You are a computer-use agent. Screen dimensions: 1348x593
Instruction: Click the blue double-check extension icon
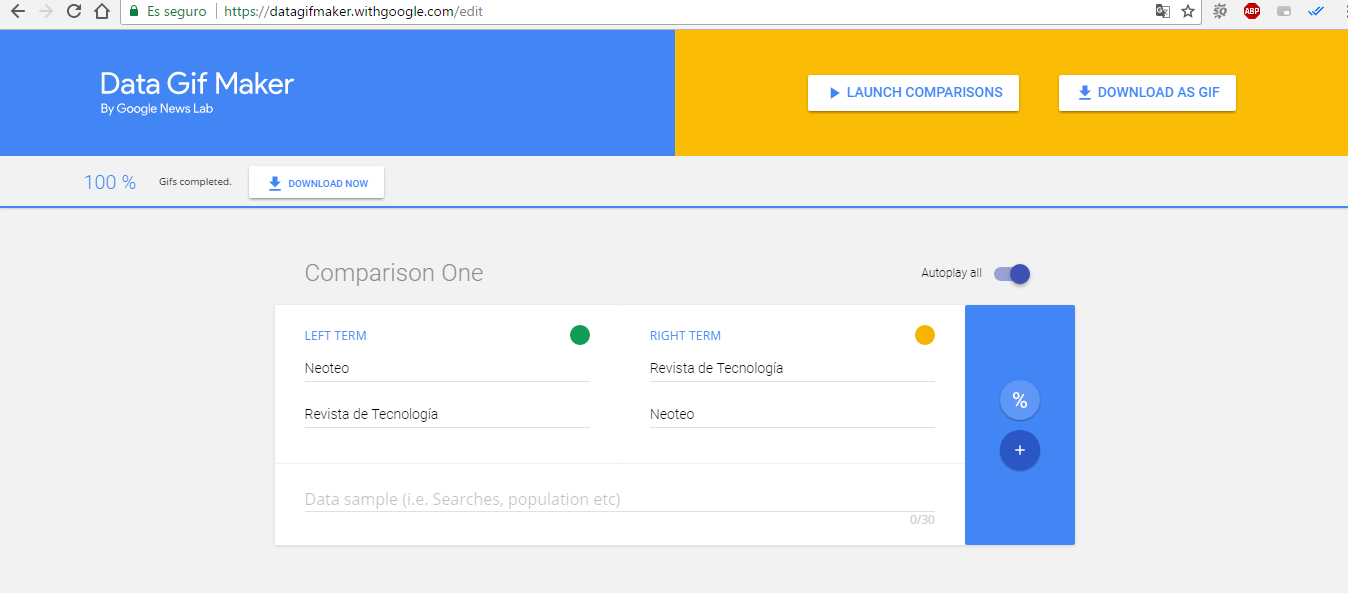[1316, 12]
